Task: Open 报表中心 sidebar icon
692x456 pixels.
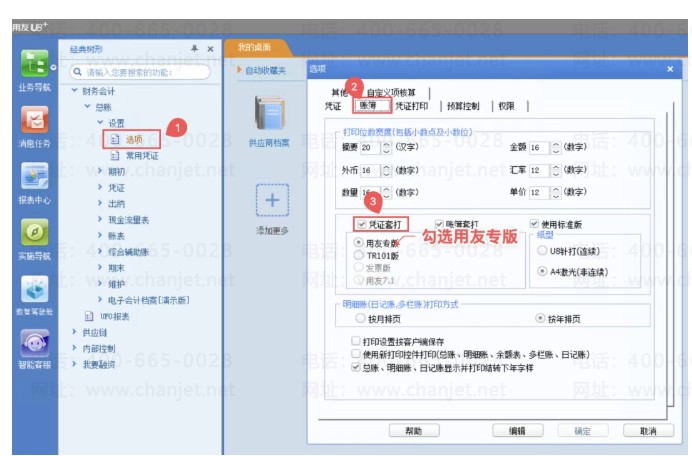Action: [34, 176]
